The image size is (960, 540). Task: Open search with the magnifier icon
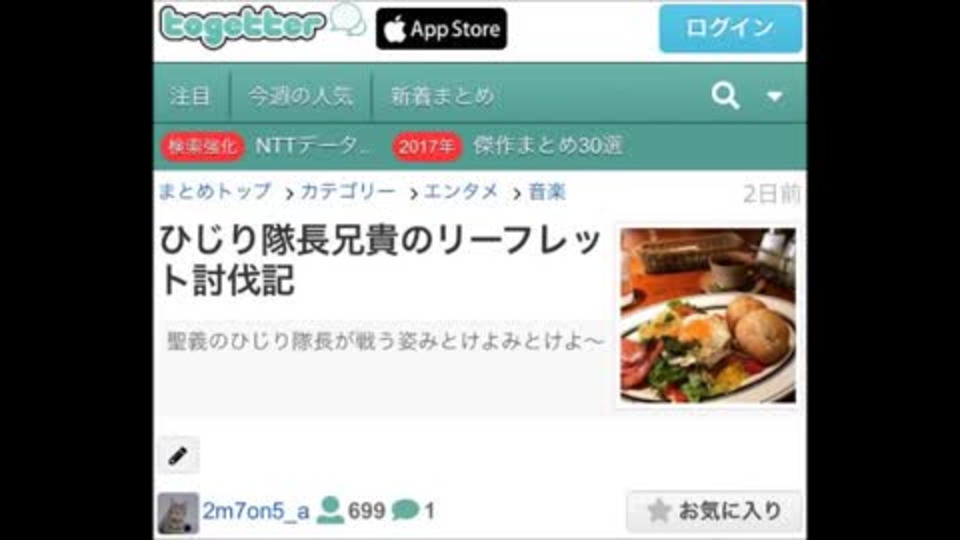(x=726, y=96)
